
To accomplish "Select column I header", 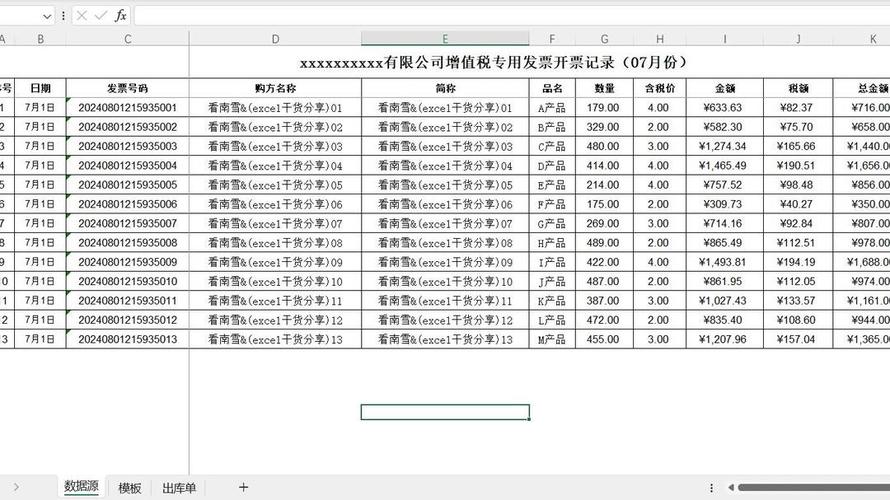I will 725,39.
